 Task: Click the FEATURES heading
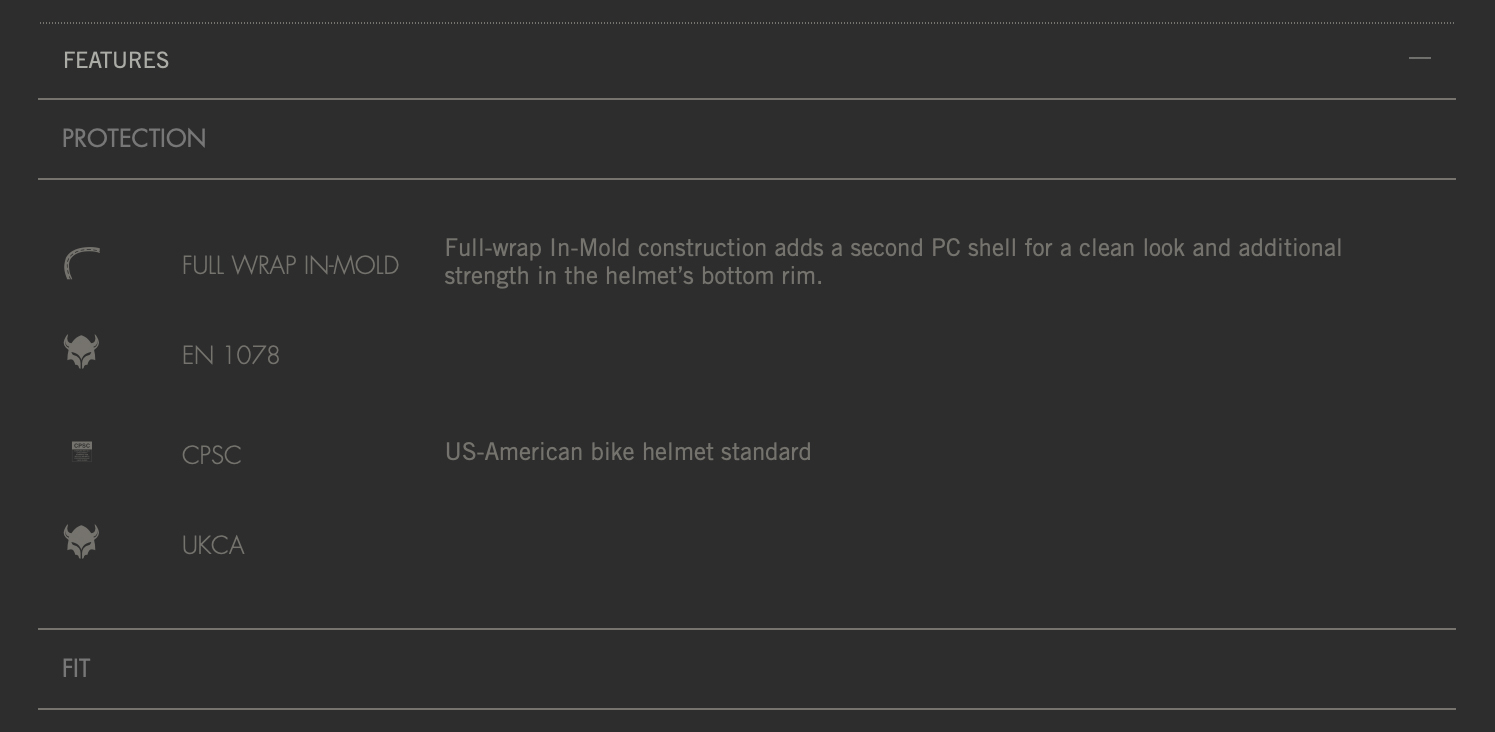[x=116, y=60]
